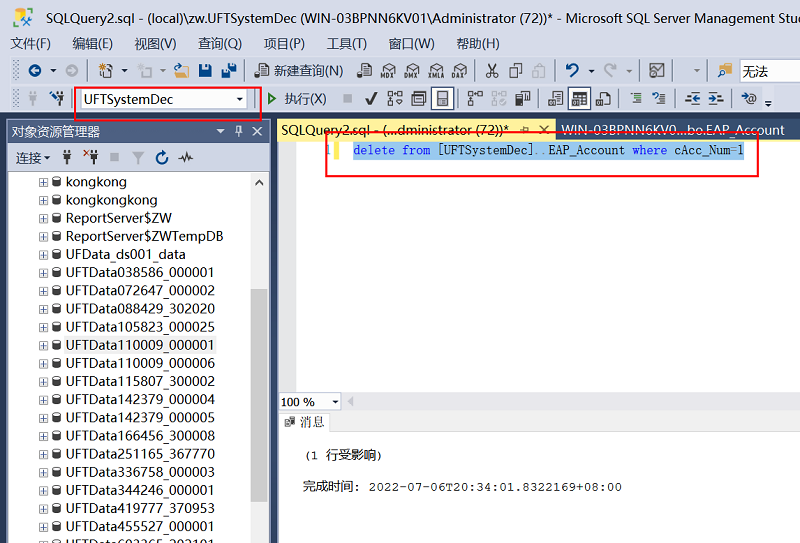The width and height of the screenshot is (800, 543).
Task: Select results to text mode
Action: point(555,98)
